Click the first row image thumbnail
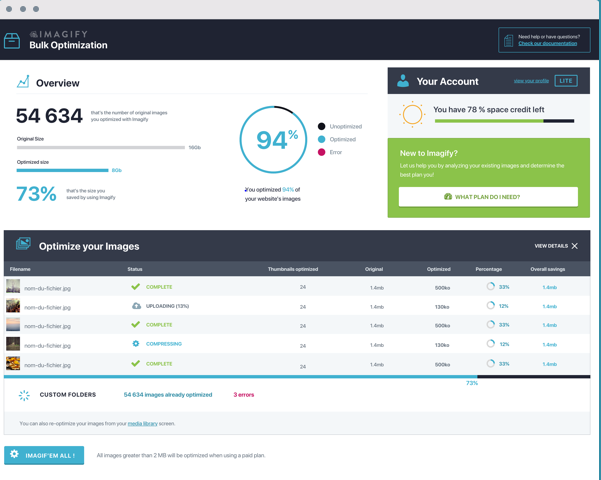The height and width of the screenshot is (480, 601). point(13,286)
